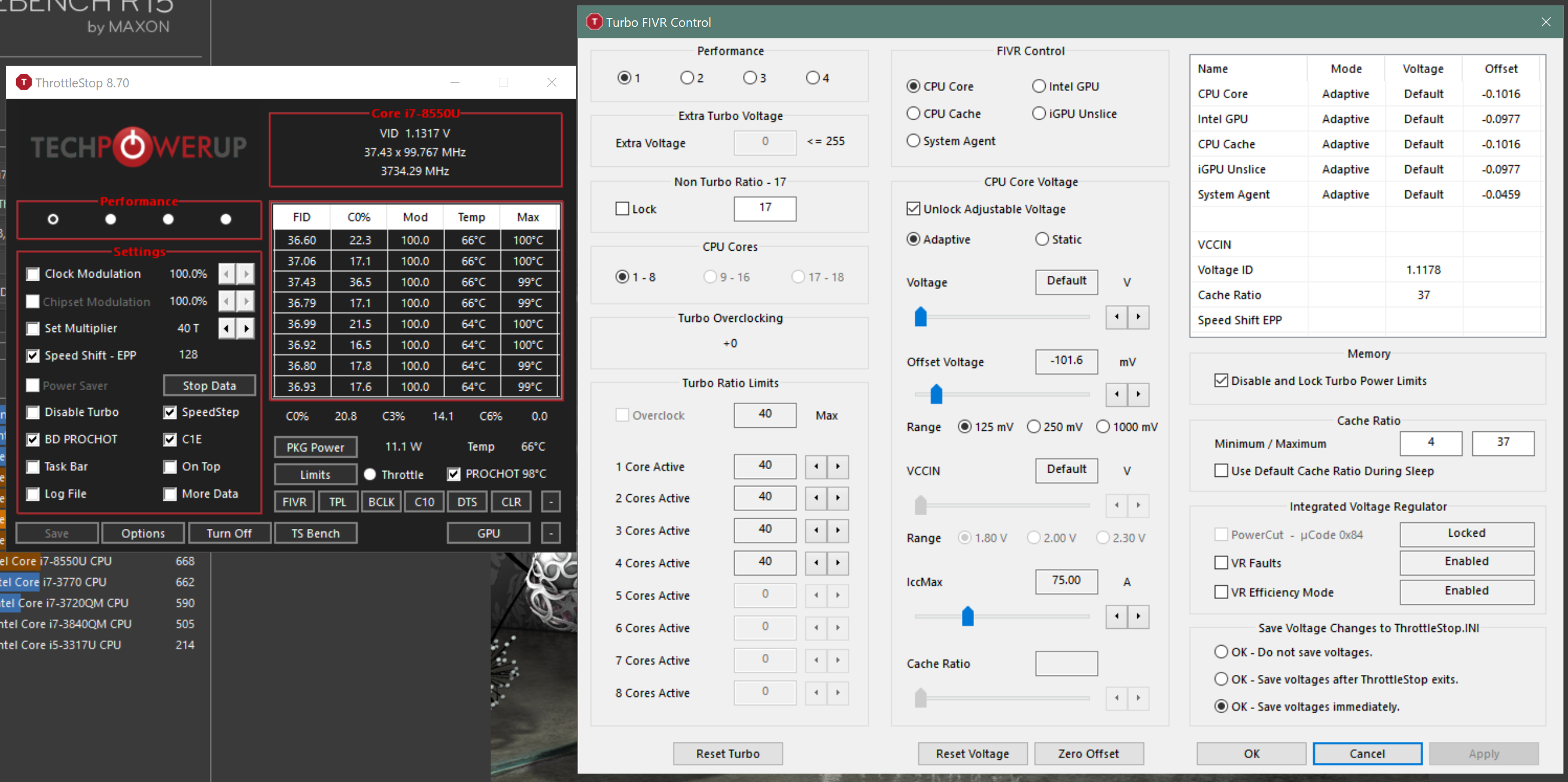Increase the Set Multiplier value with the right arrow
This screenshot has height=782, width=1568.
246,328
